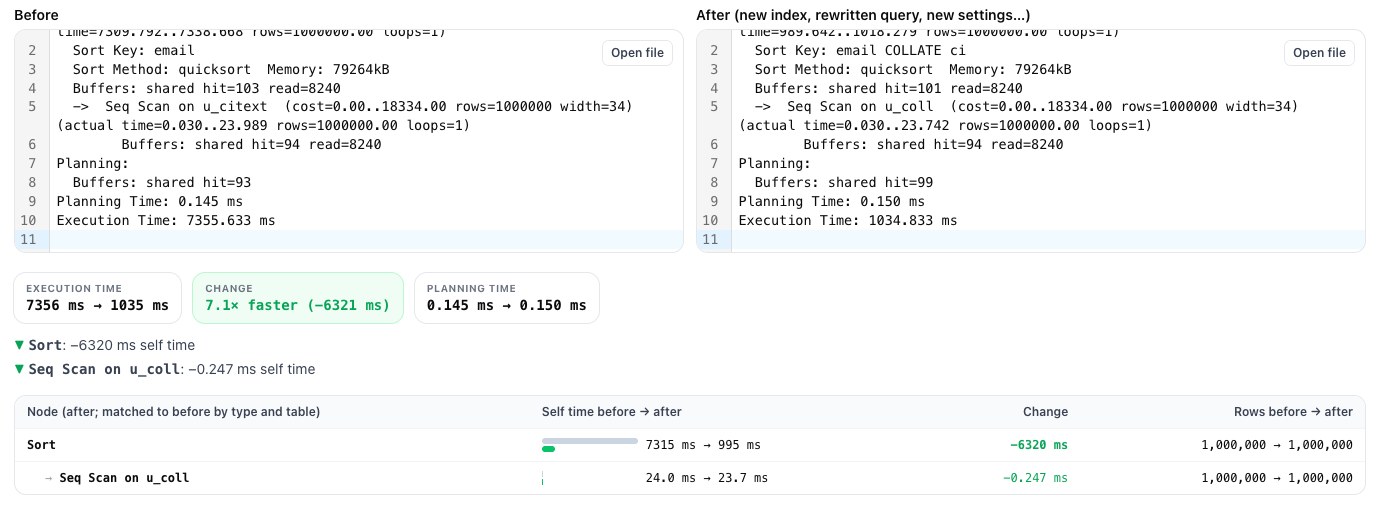Image resolution: width=1380 pixels, height=505 pixels.
Task: Click 'Execution Time: 7355.633 ms' in Before panel
Action: tap(165, 220)
